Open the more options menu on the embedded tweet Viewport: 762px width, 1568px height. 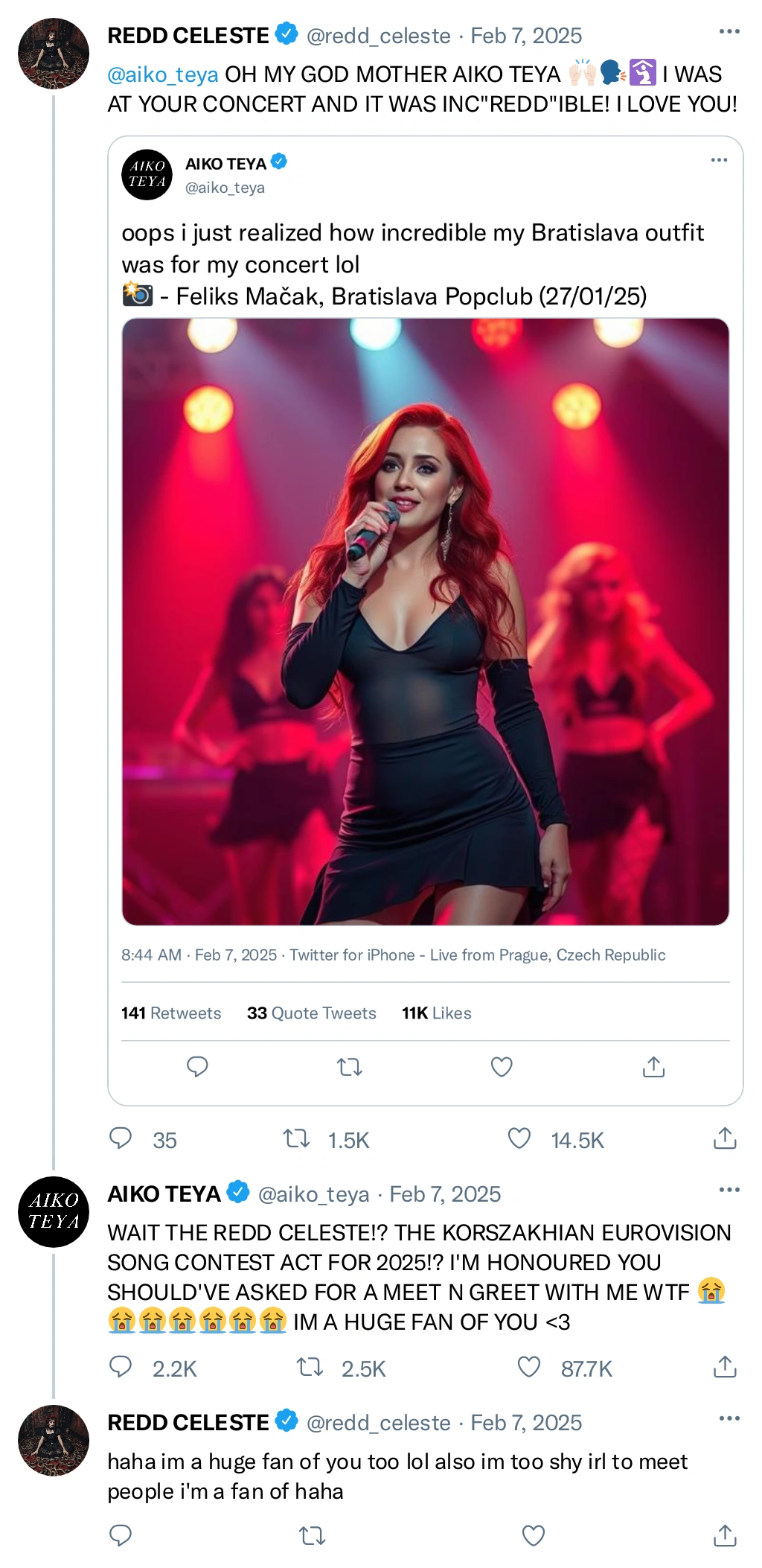point(717,159)
